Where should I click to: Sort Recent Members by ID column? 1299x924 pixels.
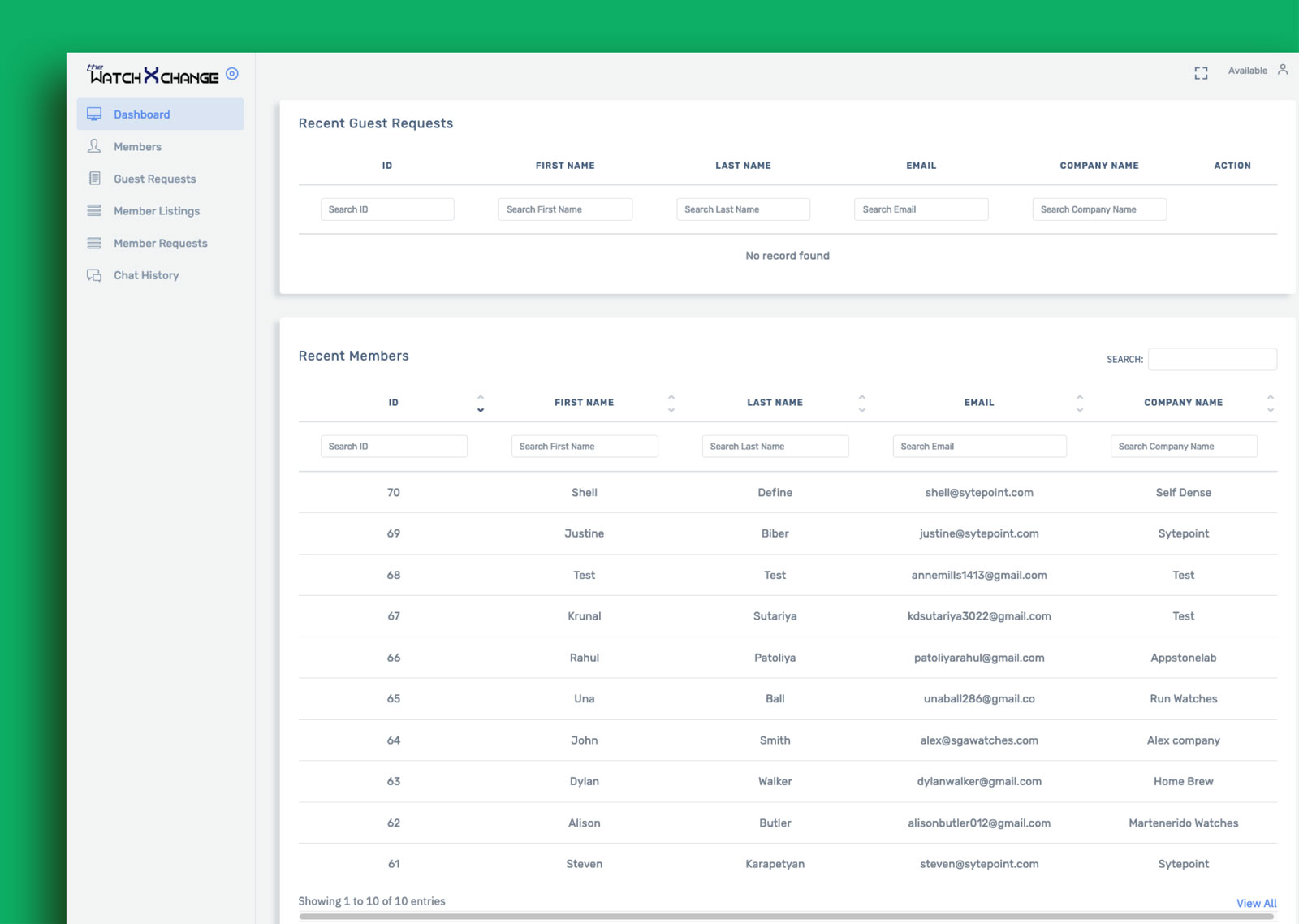pyautogui.click(x=480, y=404)
